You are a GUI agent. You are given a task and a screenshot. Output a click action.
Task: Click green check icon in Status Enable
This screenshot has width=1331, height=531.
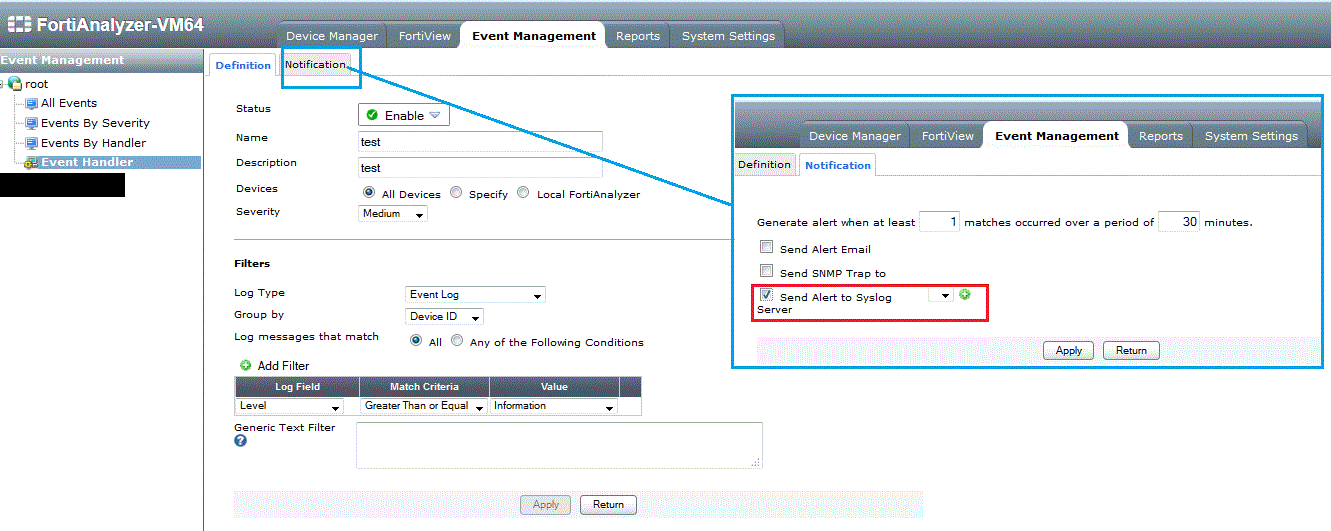point(372,115)
